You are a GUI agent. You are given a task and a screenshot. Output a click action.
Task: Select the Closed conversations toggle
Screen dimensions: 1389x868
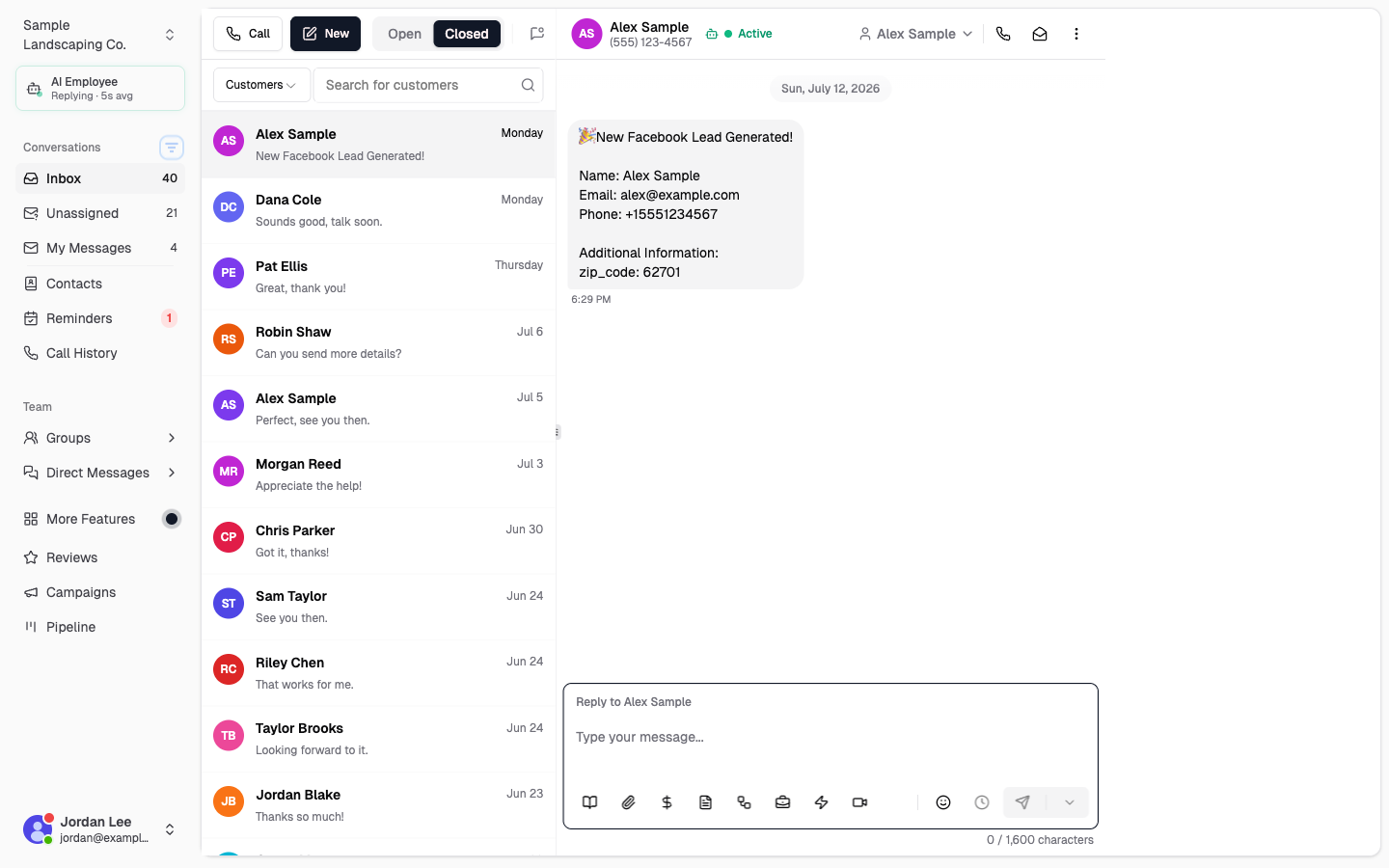tap(467, 34)
